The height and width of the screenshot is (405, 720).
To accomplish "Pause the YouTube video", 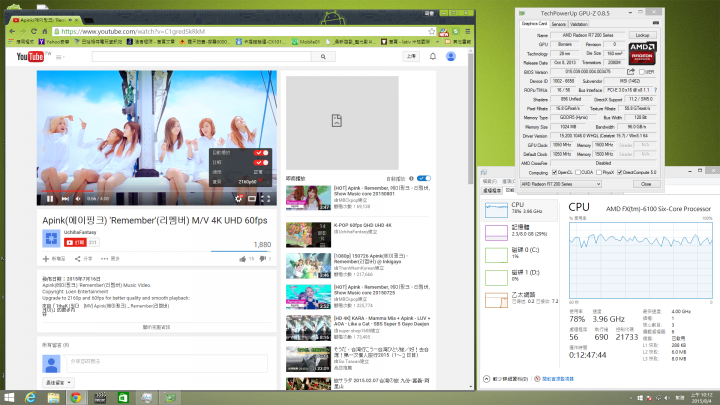I will [50, 199].
